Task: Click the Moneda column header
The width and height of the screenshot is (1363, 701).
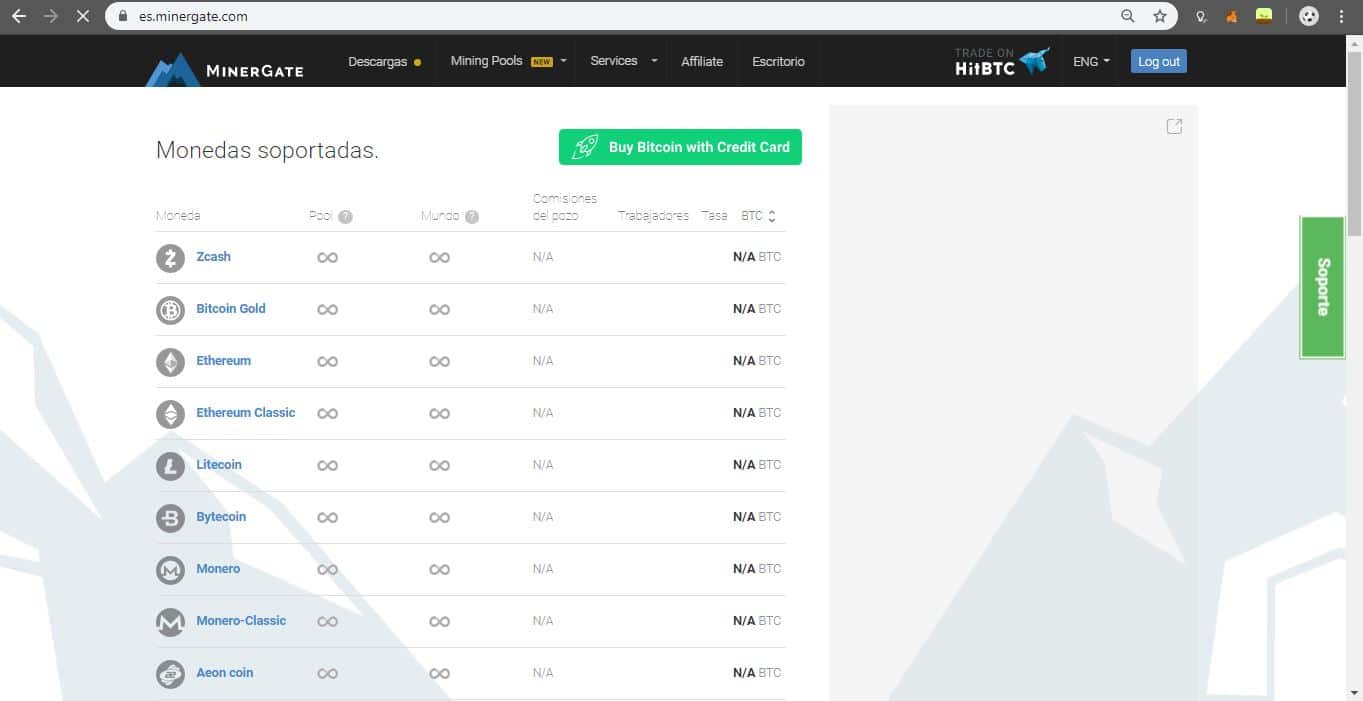Action: [178, 216]
